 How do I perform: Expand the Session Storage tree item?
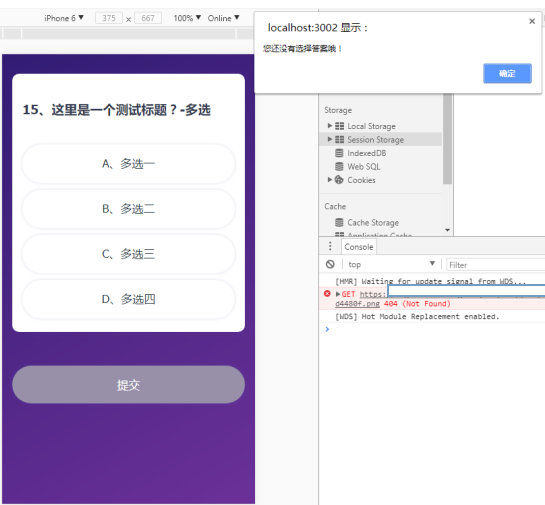(330, 139)
